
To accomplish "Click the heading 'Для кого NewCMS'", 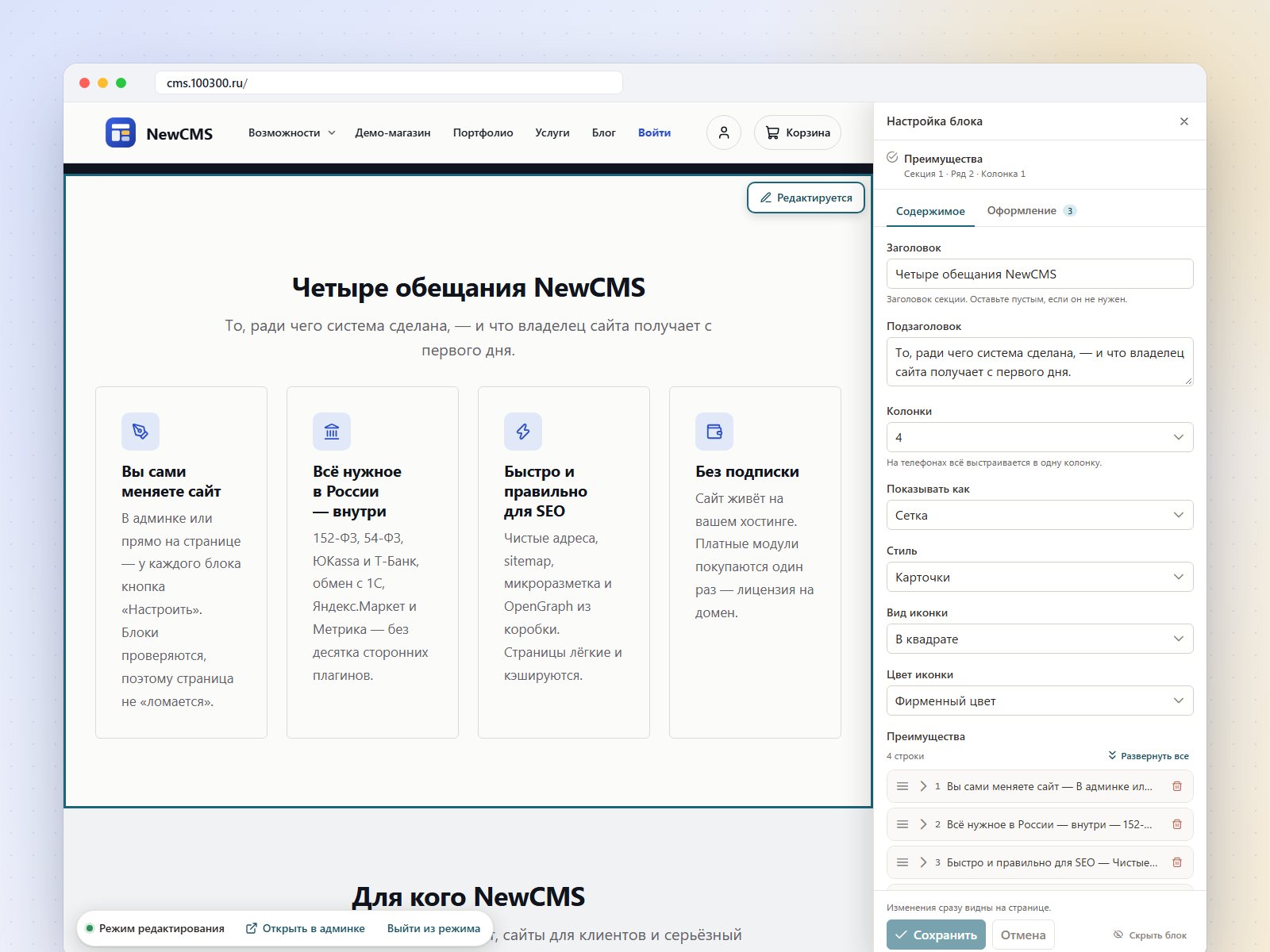I will point(468,896).
